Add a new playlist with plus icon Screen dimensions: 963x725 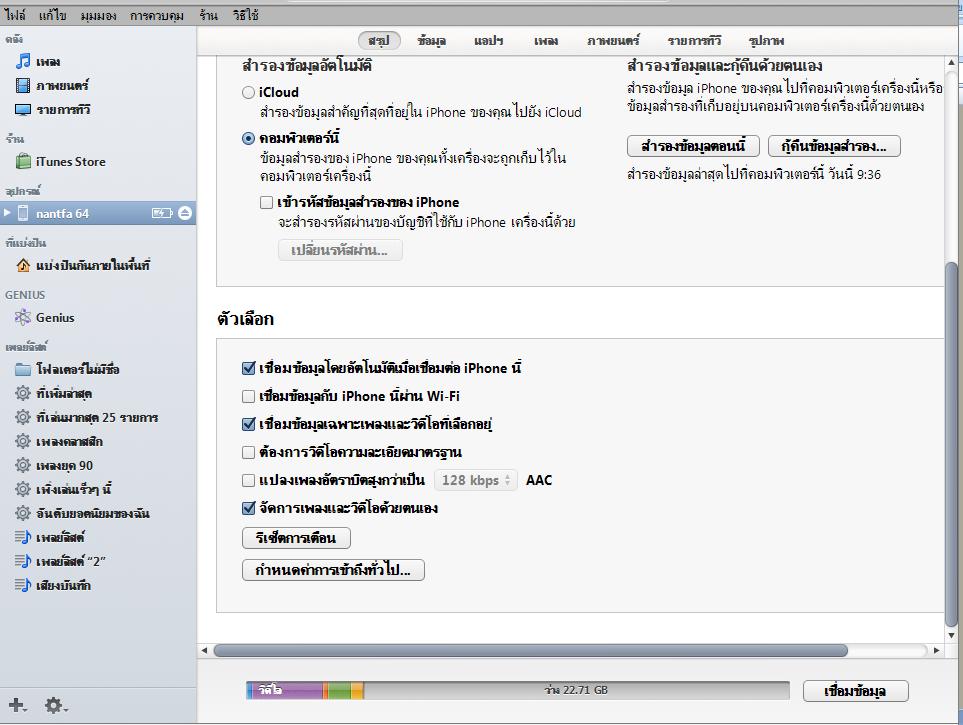tap(17, 705)
